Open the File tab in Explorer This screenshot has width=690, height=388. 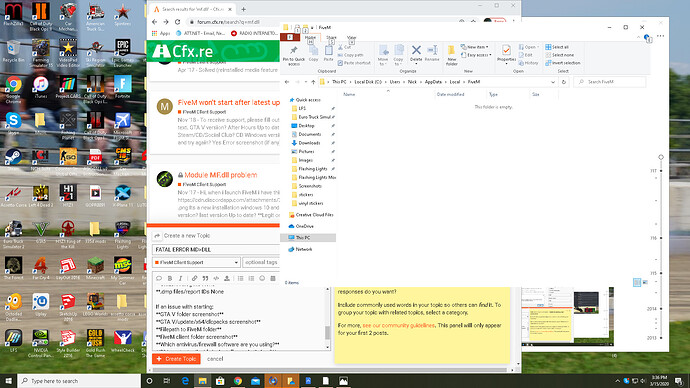pos(290,37)
